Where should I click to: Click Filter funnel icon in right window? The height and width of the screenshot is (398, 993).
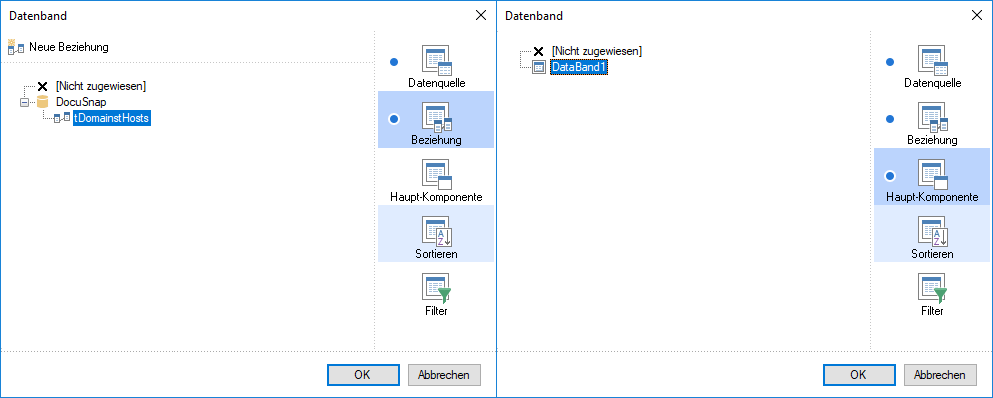[932, 288]
